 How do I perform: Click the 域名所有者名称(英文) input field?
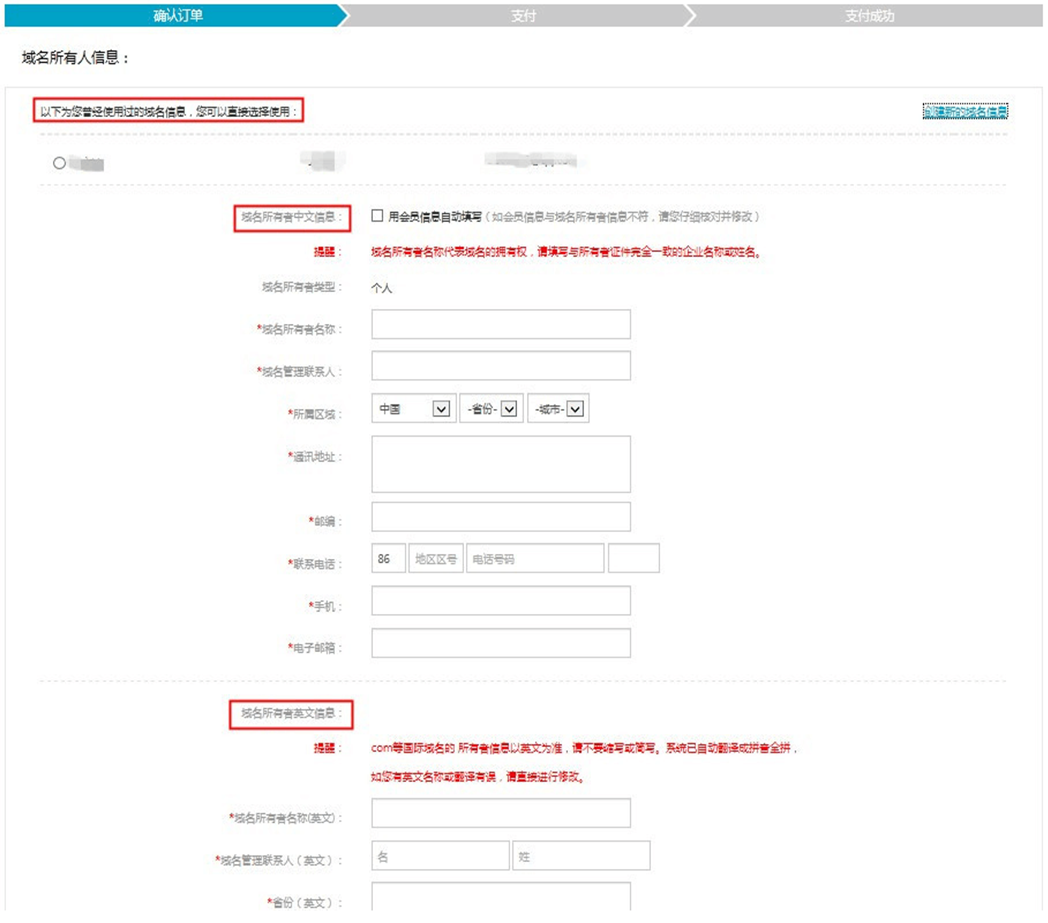click(500, 813)
